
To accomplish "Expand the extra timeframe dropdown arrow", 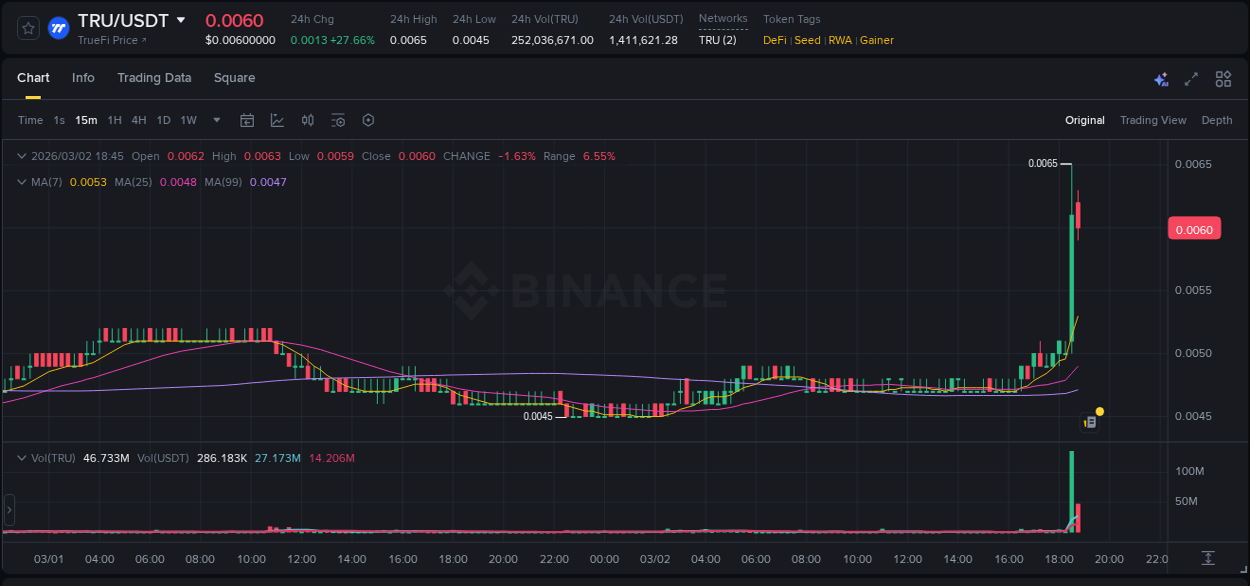I will point(215,120).
